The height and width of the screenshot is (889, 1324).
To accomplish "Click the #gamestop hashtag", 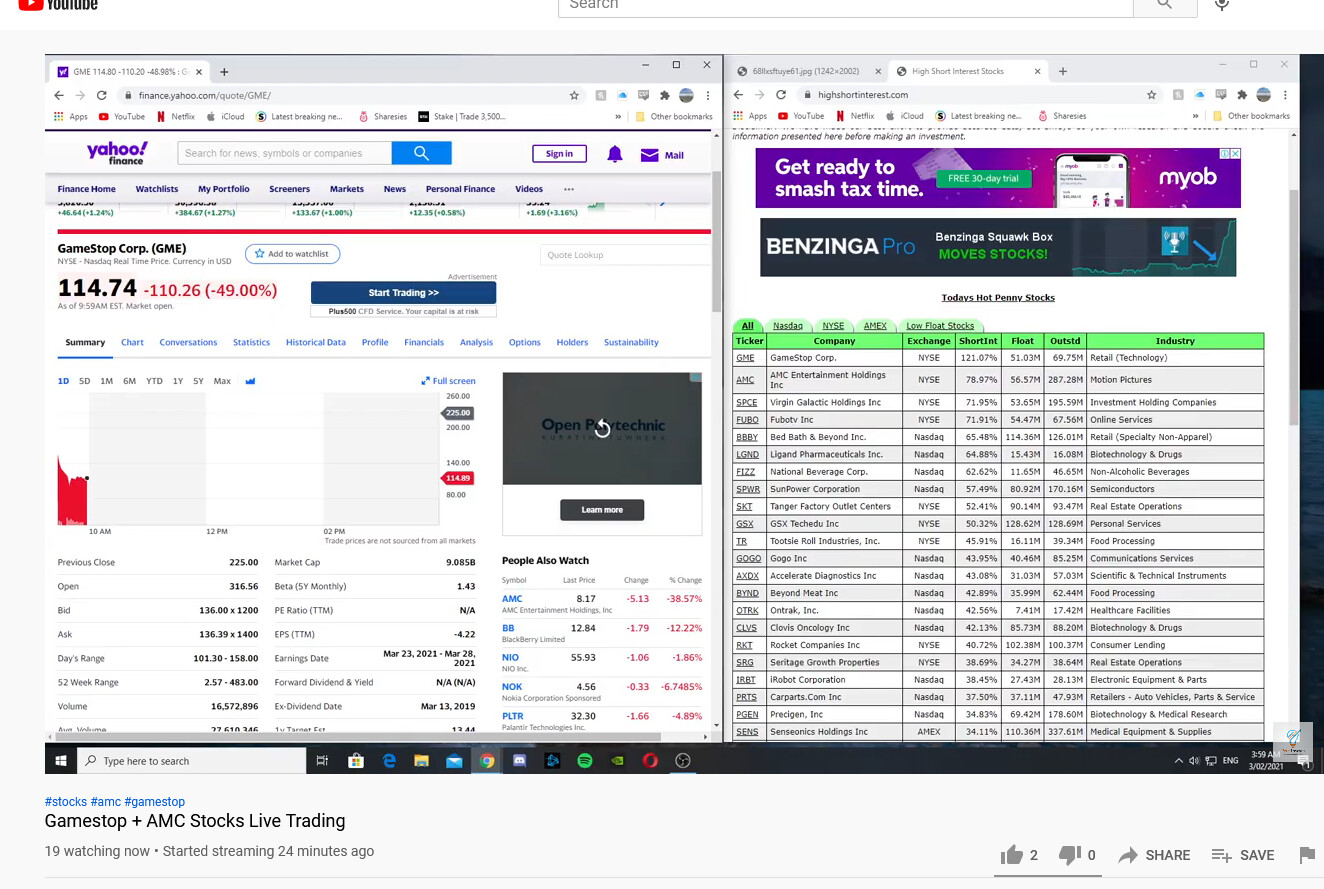I will point(154,802).
